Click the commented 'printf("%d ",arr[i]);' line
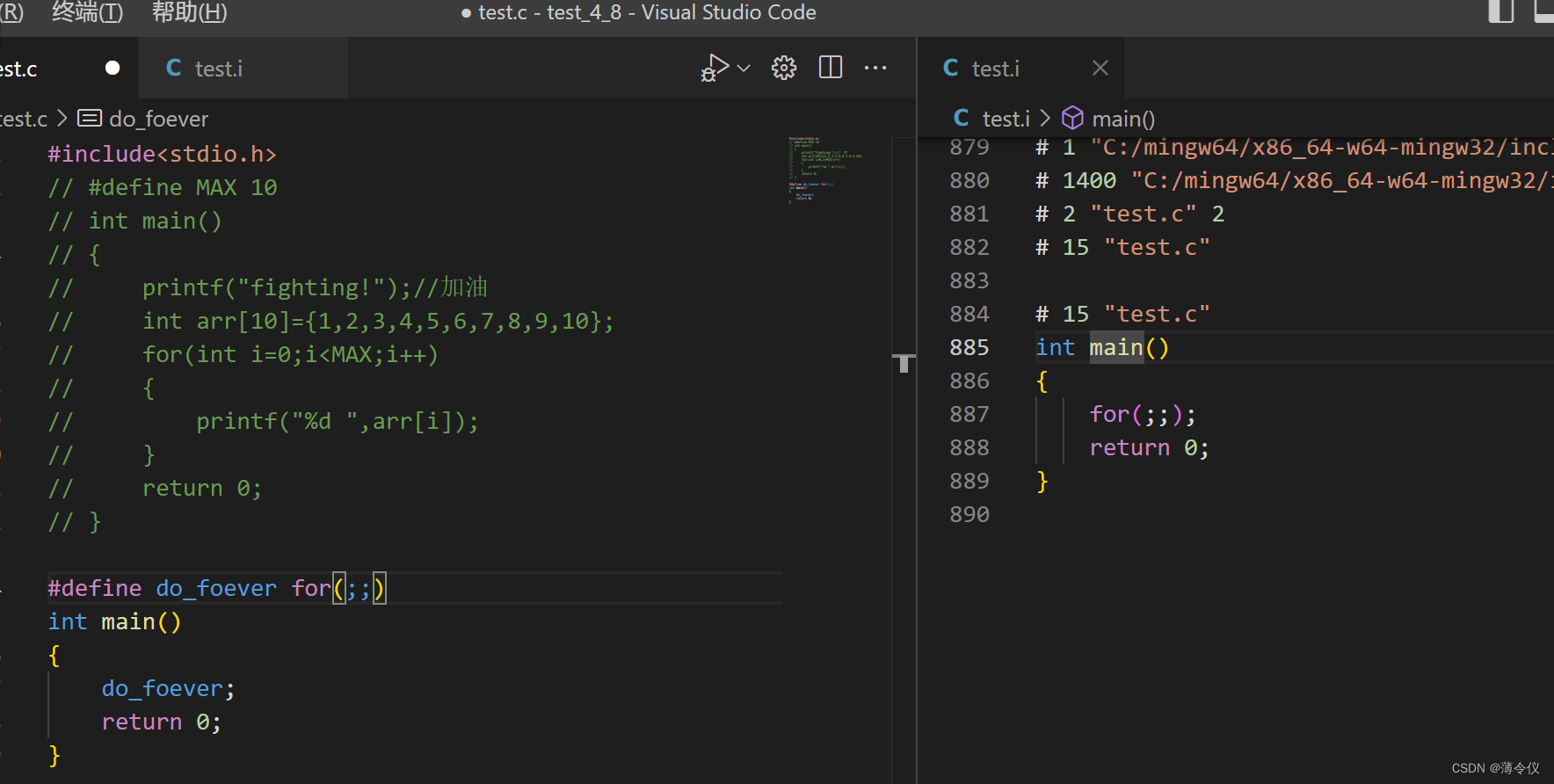The width and height of the screenshot is (1554, 784). pos(264,421)
